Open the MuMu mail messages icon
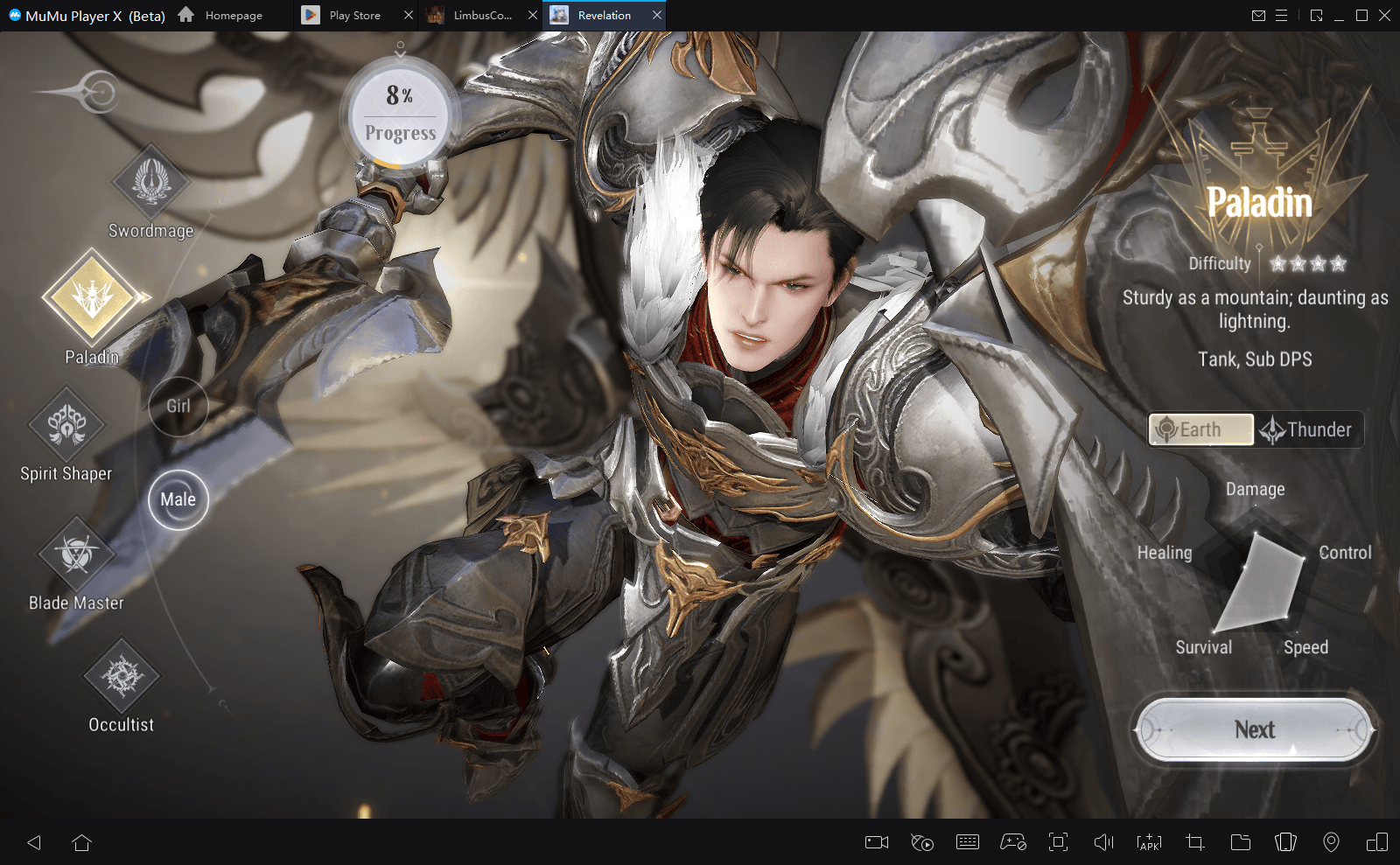The width and height of the screenshot is (1400, 865). tap(1258, 15)
